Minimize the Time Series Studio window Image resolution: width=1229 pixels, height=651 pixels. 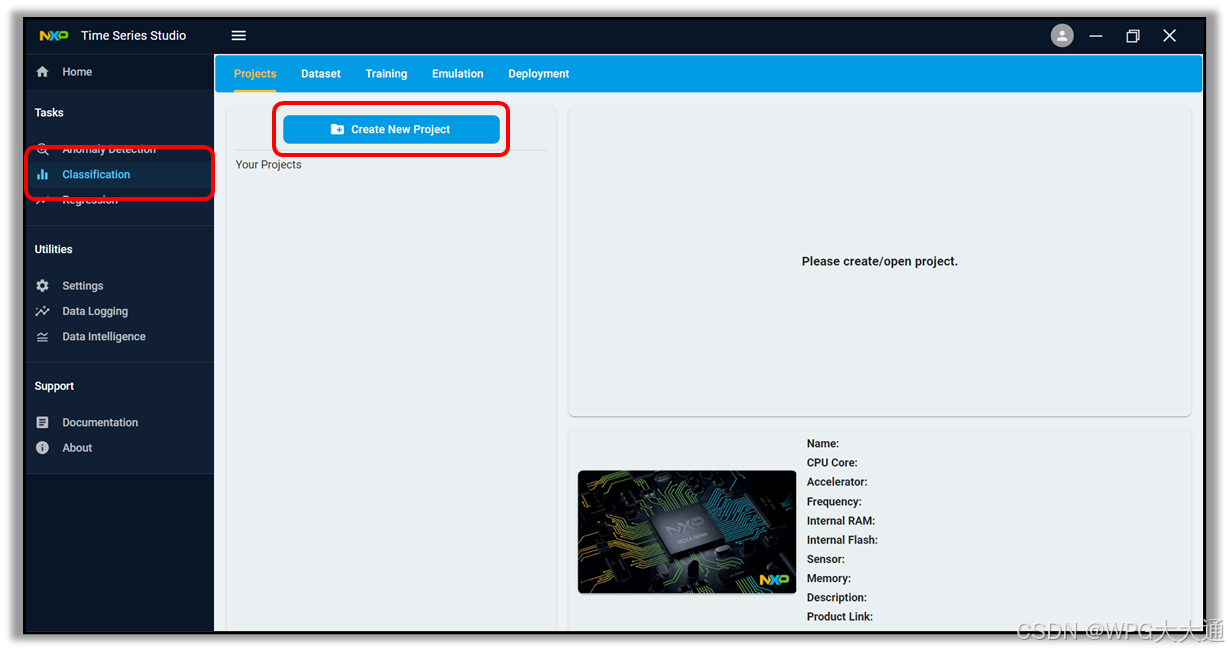(x=1096, y=36)
